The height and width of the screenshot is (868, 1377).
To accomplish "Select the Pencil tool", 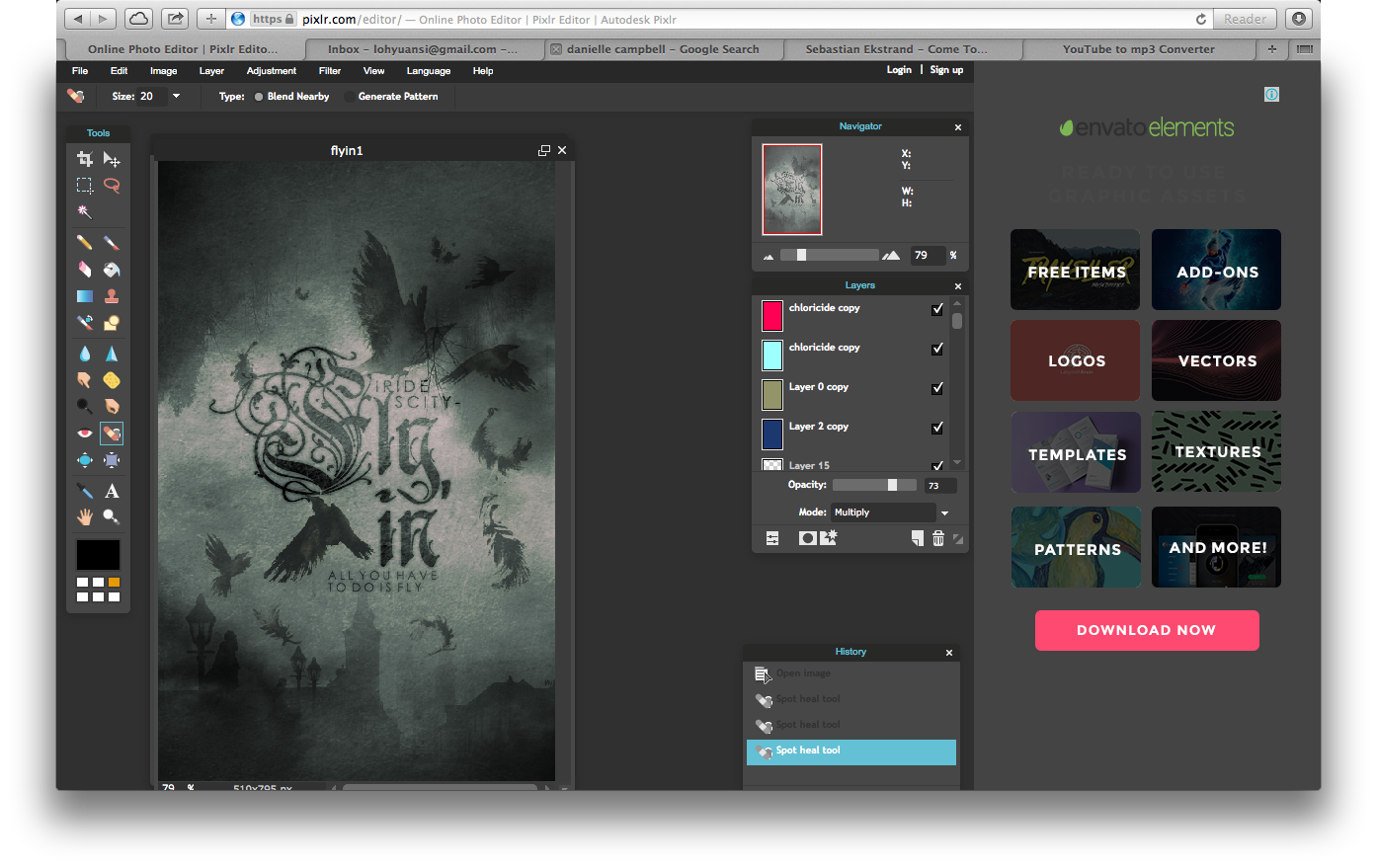I will tap(85, 243).
